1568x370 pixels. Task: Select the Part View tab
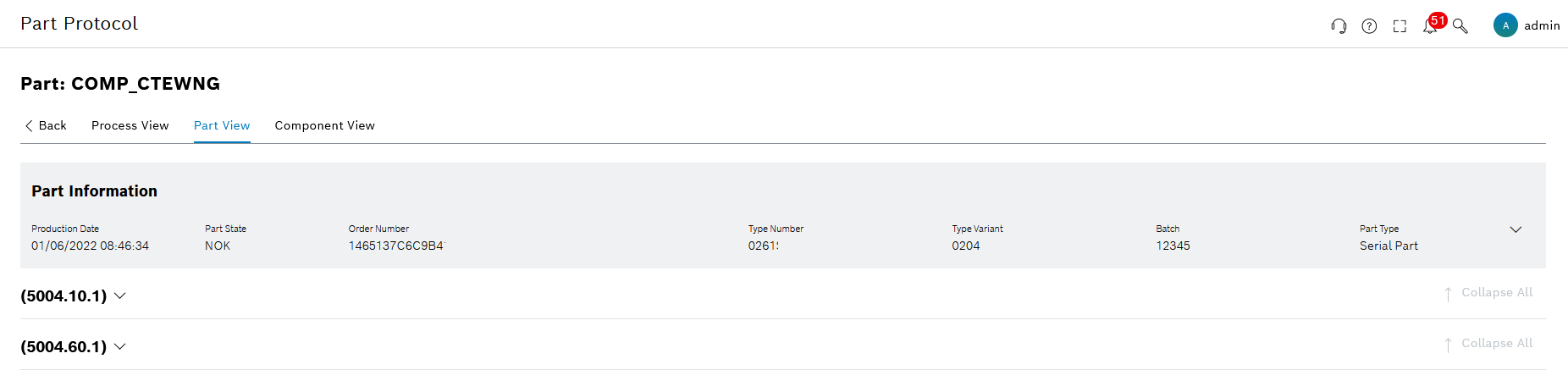click(x=222, y=125)
